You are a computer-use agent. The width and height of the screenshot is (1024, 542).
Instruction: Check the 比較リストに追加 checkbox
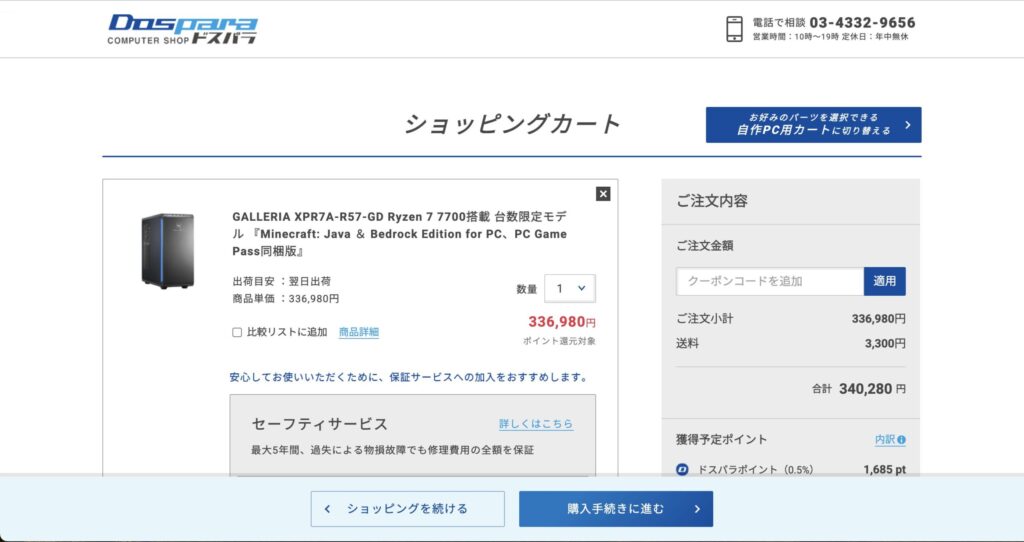(237, 332)
